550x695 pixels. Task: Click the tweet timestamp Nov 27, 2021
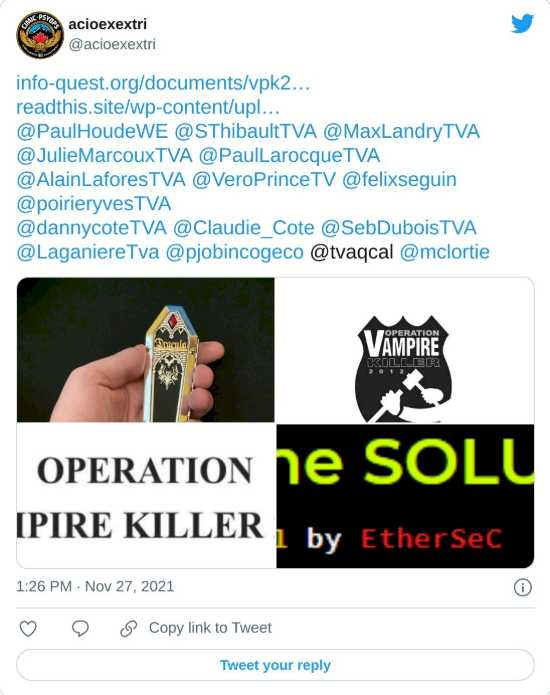[95, 586]
